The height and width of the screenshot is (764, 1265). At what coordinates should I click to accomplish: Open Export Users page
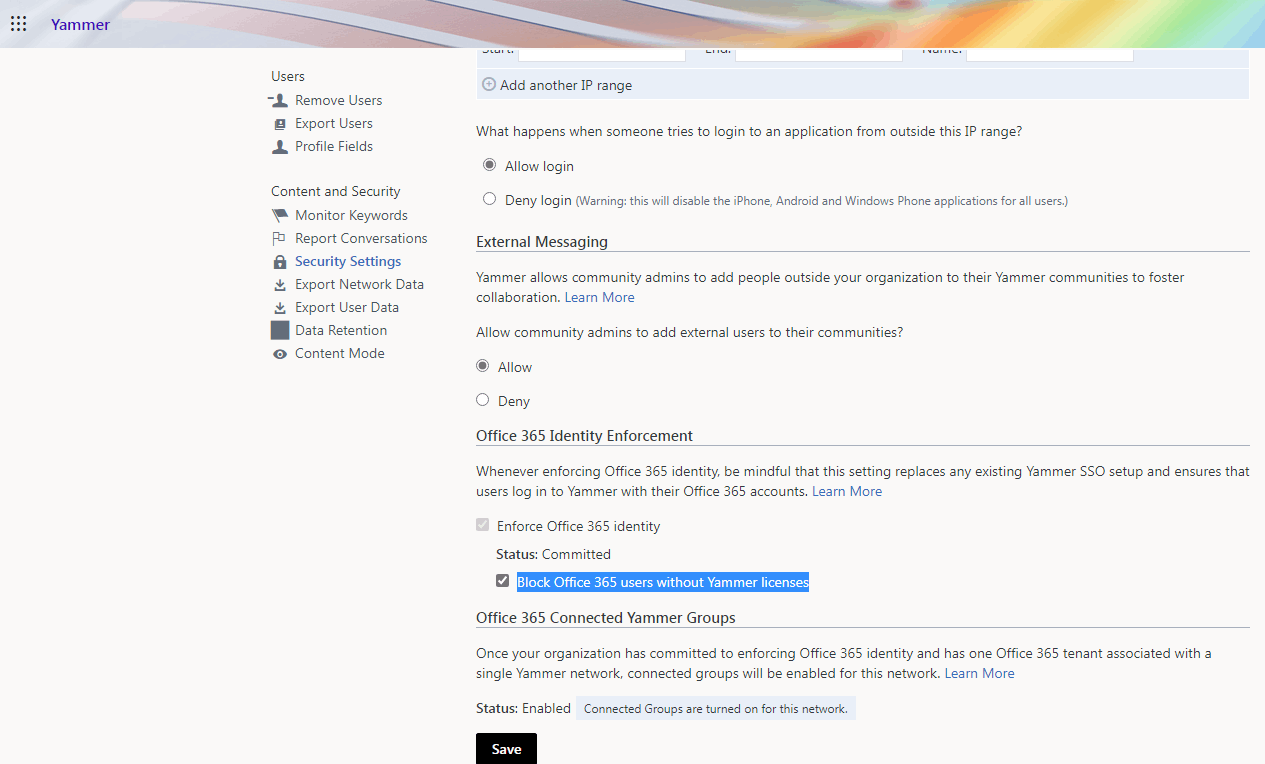(x=334, y=123)
